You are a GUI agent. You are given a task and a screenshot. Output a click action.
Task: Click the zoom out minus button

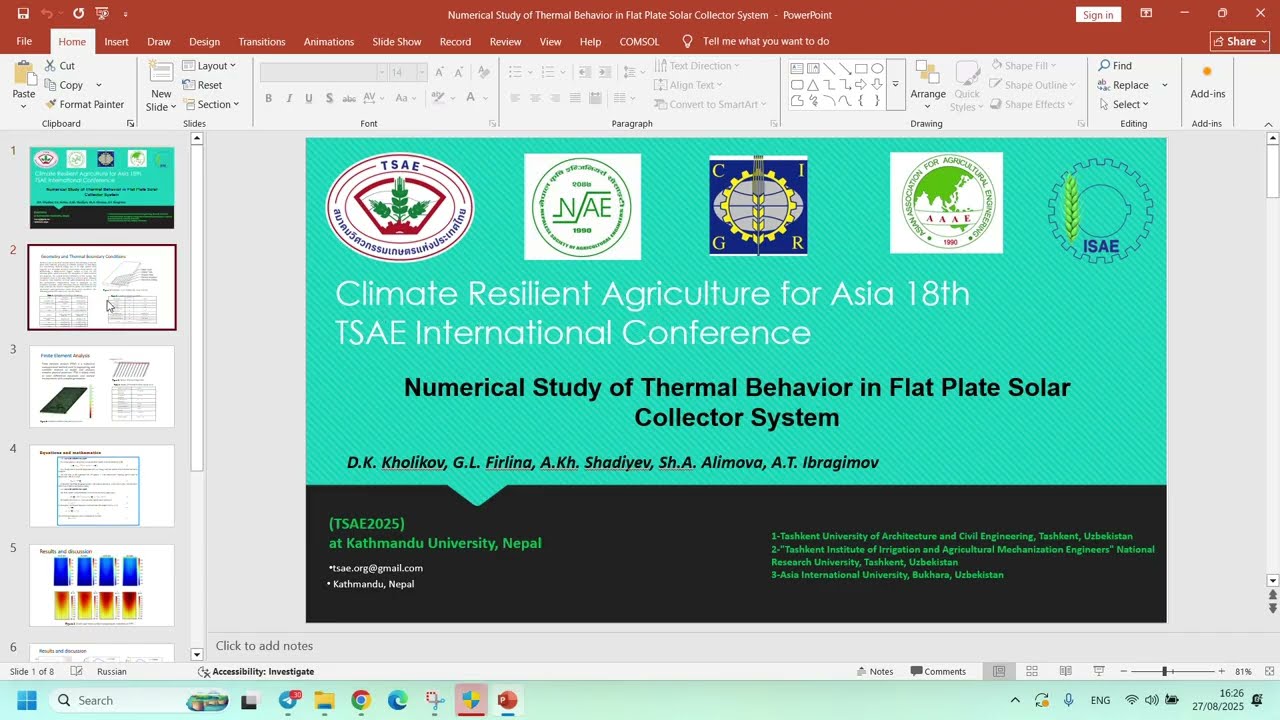click(x=1123, y=671)
